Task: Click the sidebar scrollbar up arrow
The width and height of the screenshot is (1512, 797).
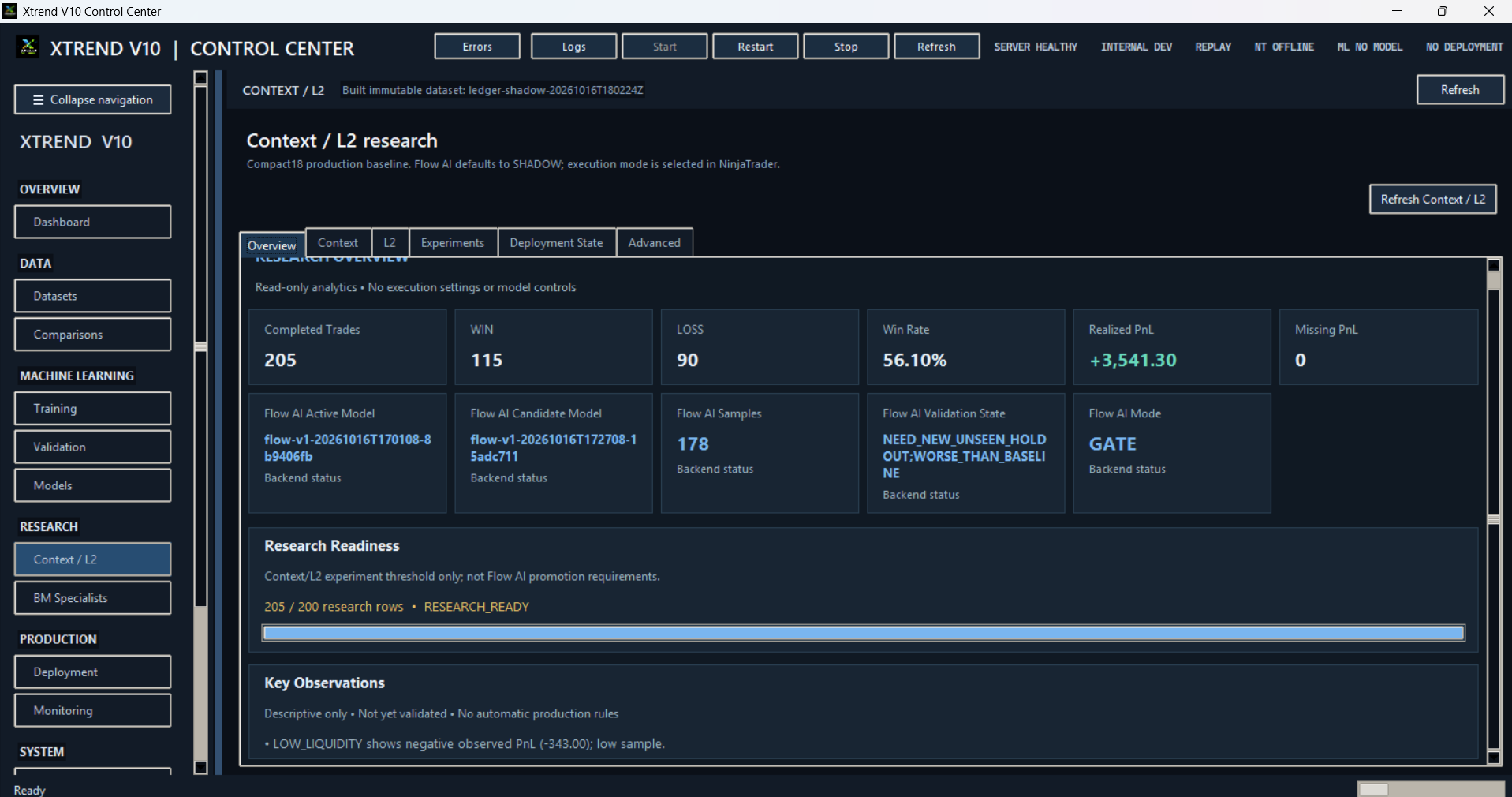Action: point(200,77)
